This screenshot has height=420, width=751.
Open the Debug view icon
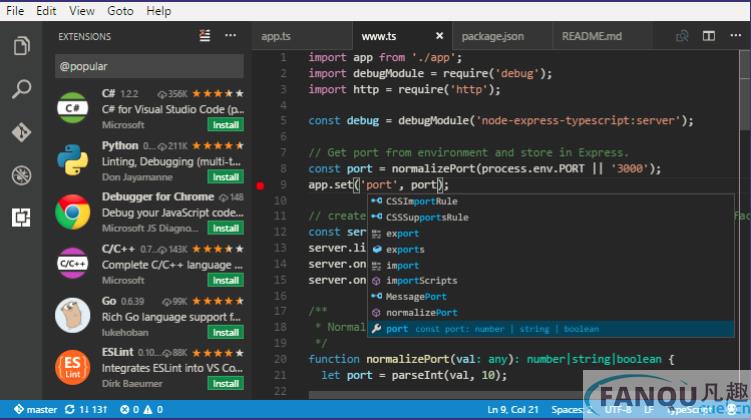22,175
